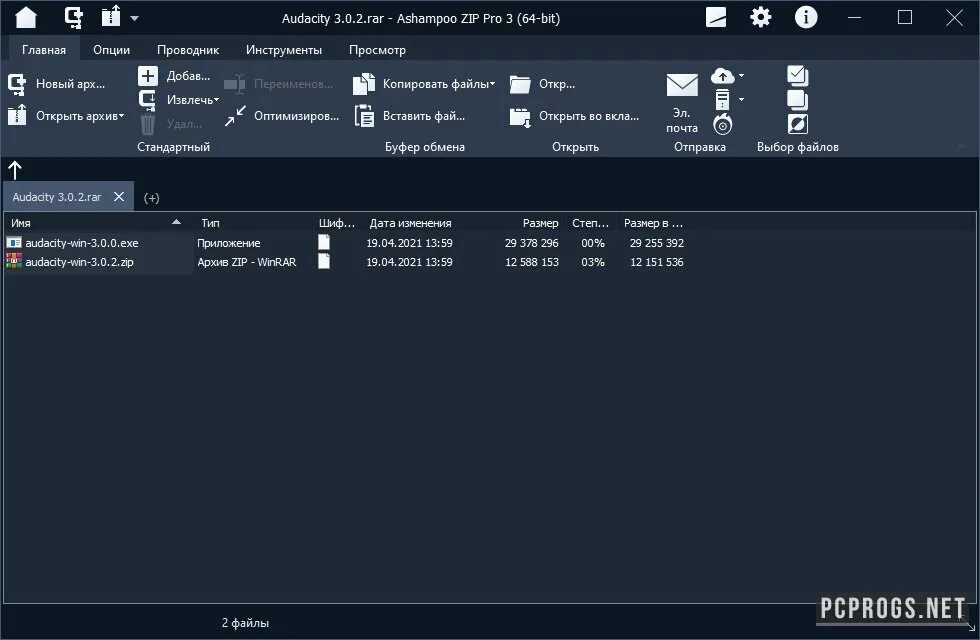
Task: Click the Вставить фай... button label
Action: (x=424, y=116)
